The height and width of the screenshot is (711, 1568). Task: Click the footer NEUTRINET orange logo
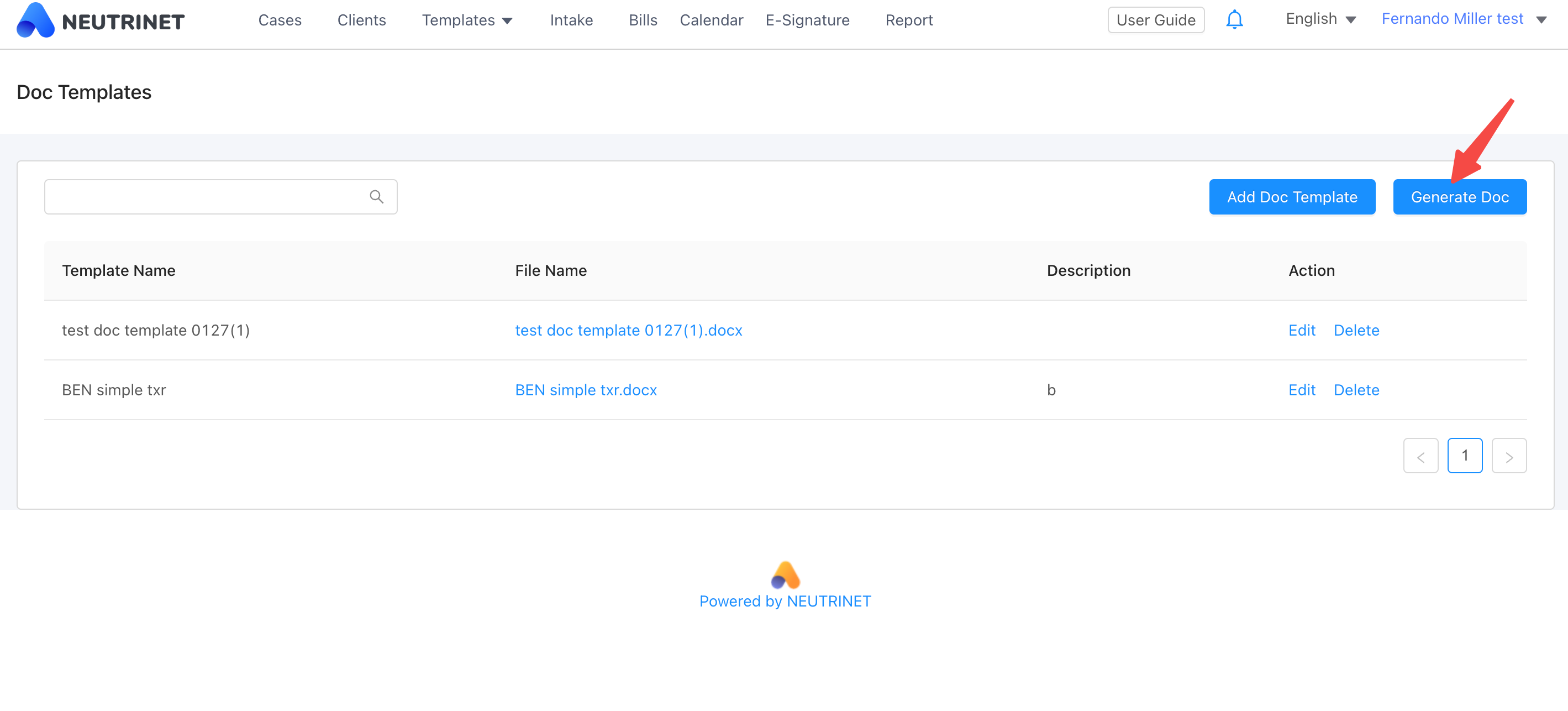785,575
